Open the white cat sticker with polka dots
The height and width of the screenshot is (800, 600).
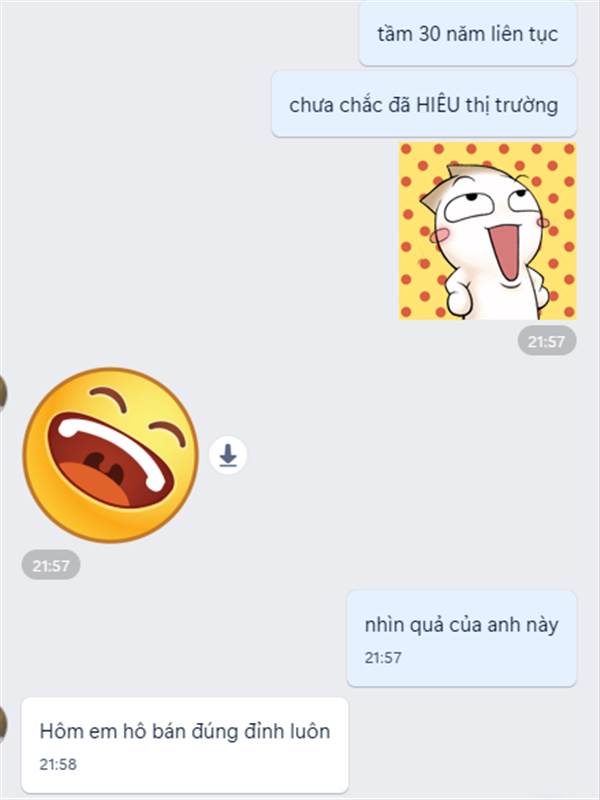(487, 231)
